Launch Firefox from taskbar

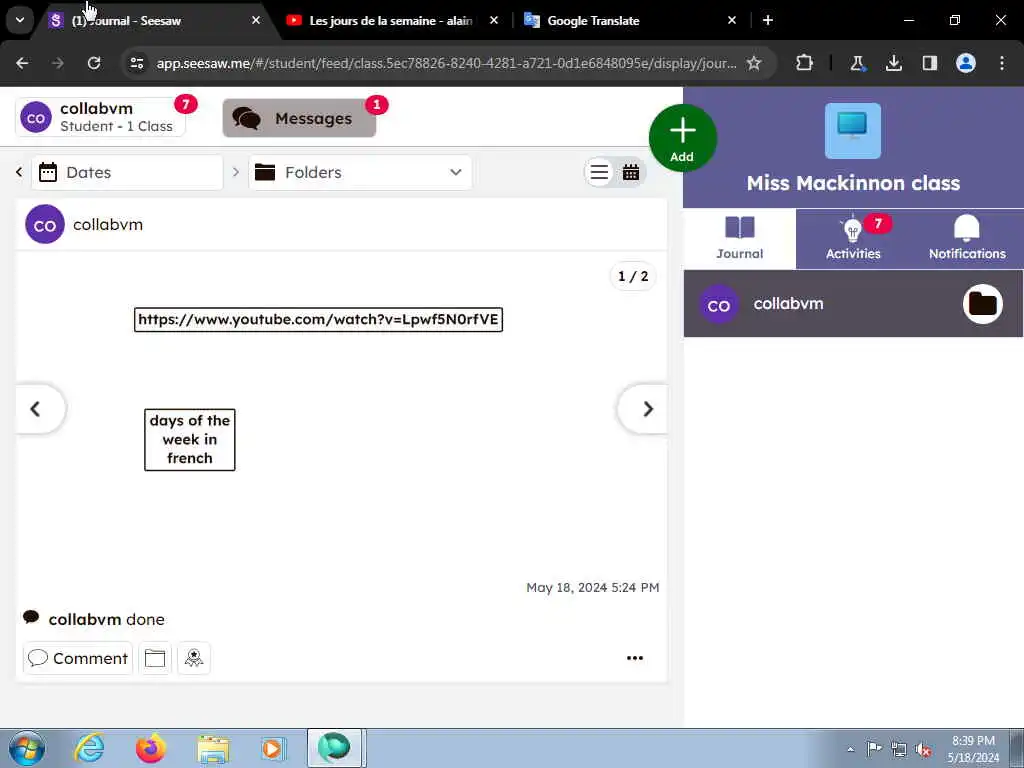(x=150, y=748)
